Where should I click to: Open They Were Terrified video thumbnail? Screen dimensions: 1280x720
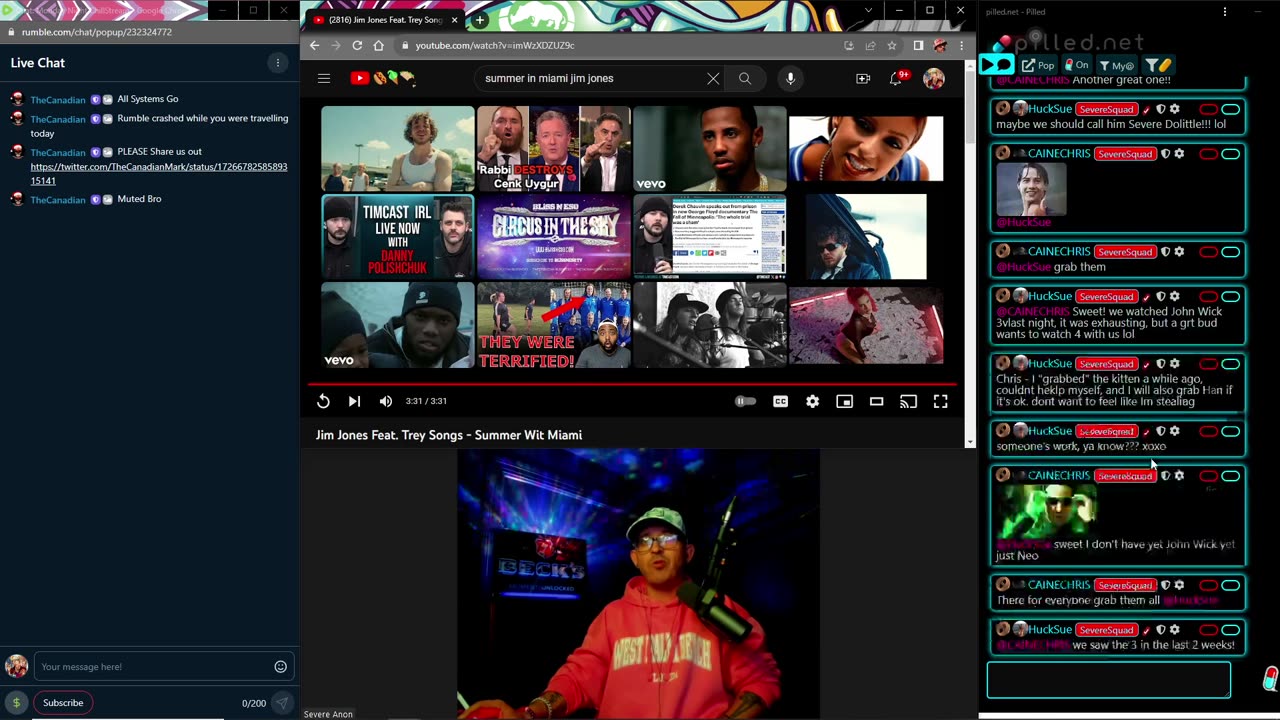tap(554, 325)
